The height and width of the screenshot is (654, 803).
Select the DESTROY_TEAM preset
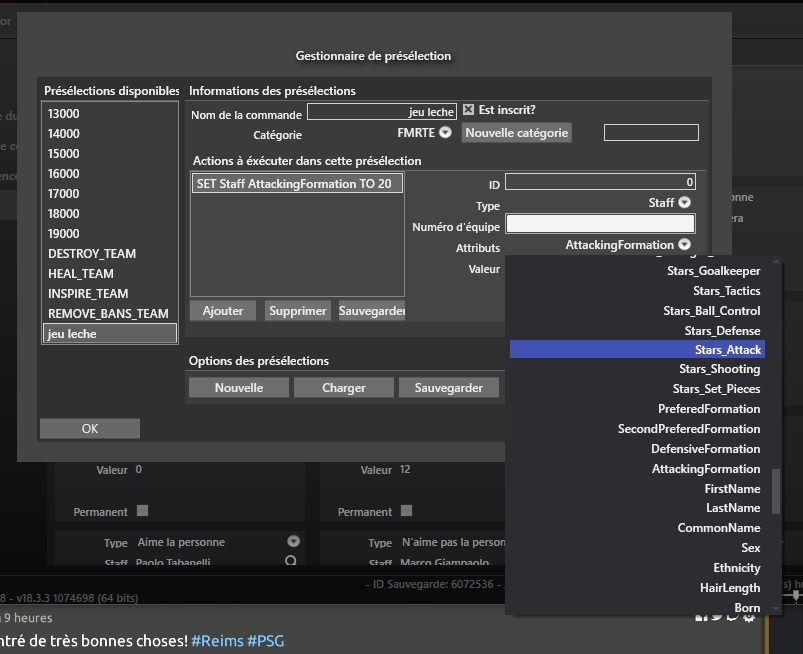[x=92, y=254]
